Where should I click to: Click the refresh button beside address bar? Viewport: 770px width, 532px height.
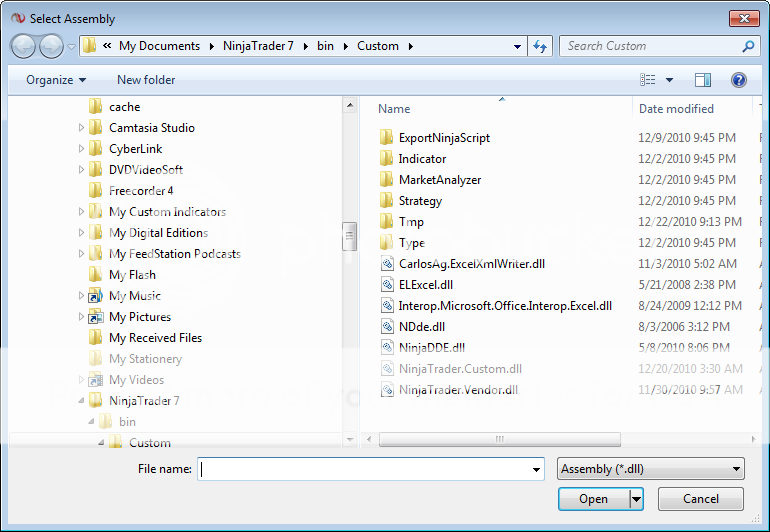pos(541,46)
